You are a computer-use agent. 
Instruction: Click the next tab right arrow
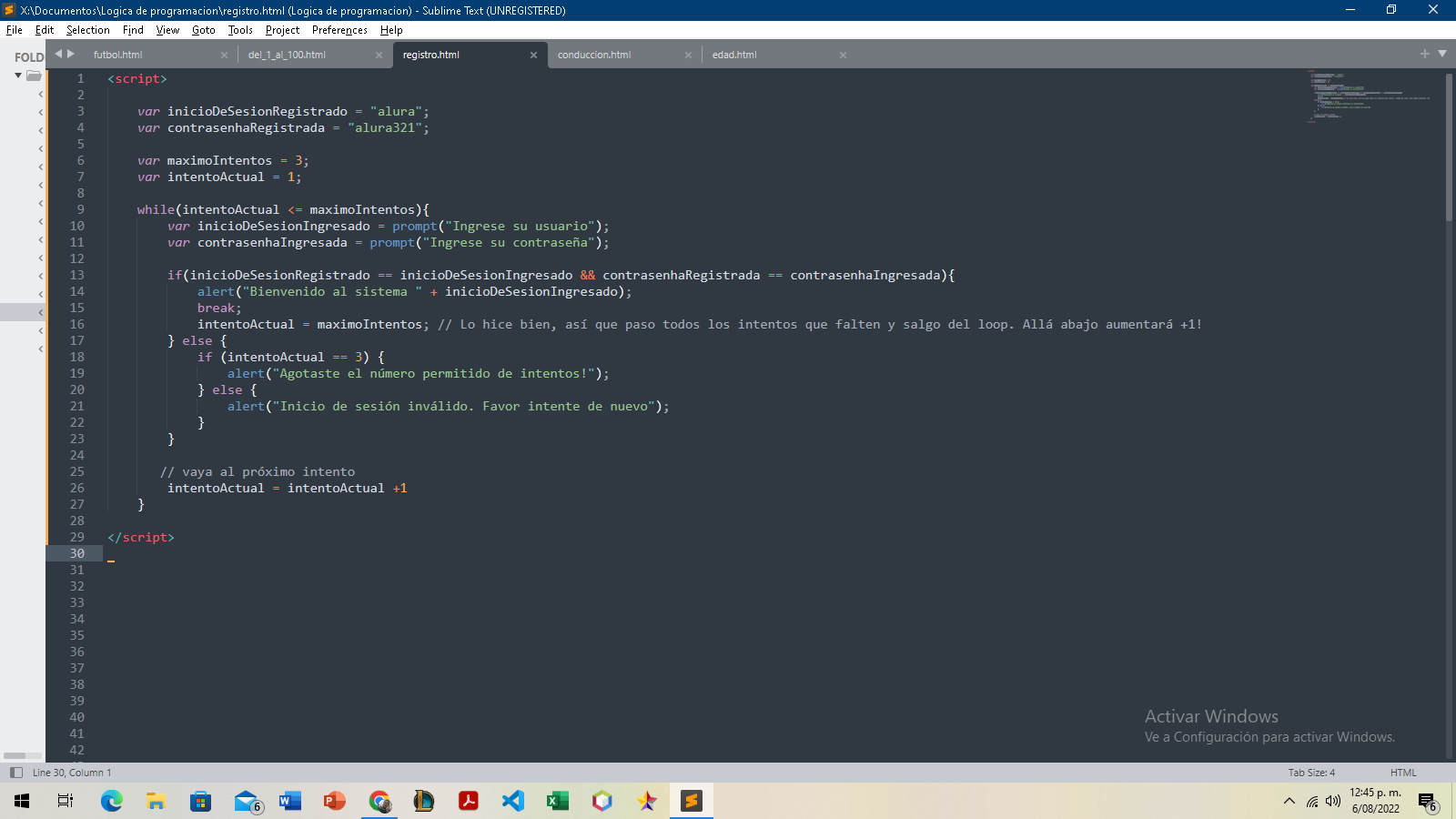point(71,54)
